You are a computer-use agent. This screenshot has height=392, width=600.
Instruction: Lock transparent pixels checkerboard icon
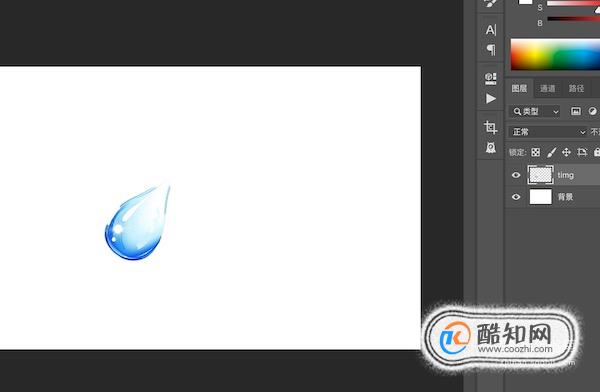536,152
